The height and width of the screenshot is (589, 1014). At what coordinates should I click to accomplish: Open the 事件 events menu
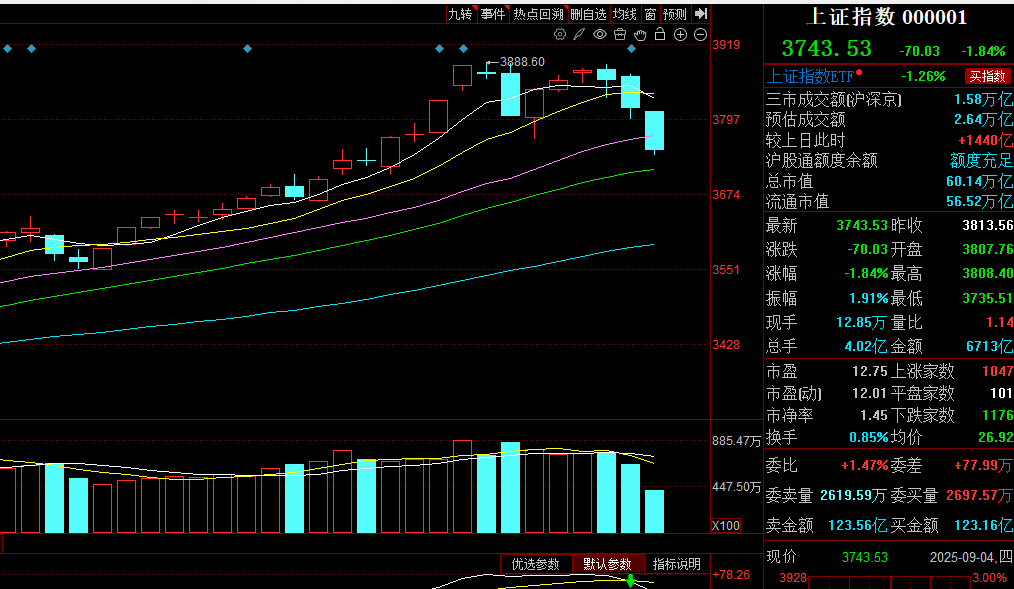pyautogui.click(x=492, y=14)
